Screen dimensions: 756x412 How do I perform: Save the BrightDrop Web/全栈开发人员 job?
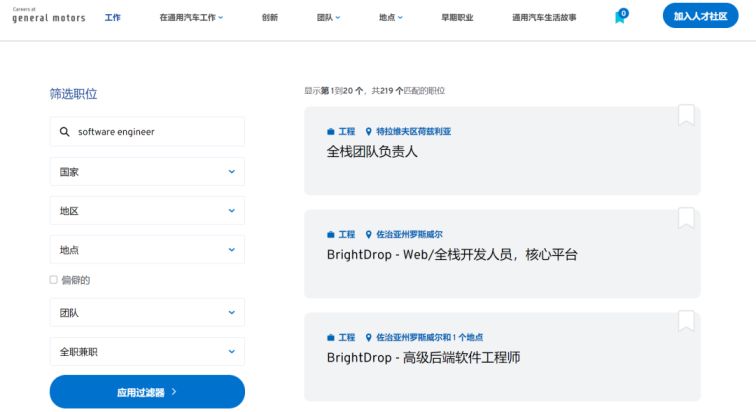[x=686, y=218]
